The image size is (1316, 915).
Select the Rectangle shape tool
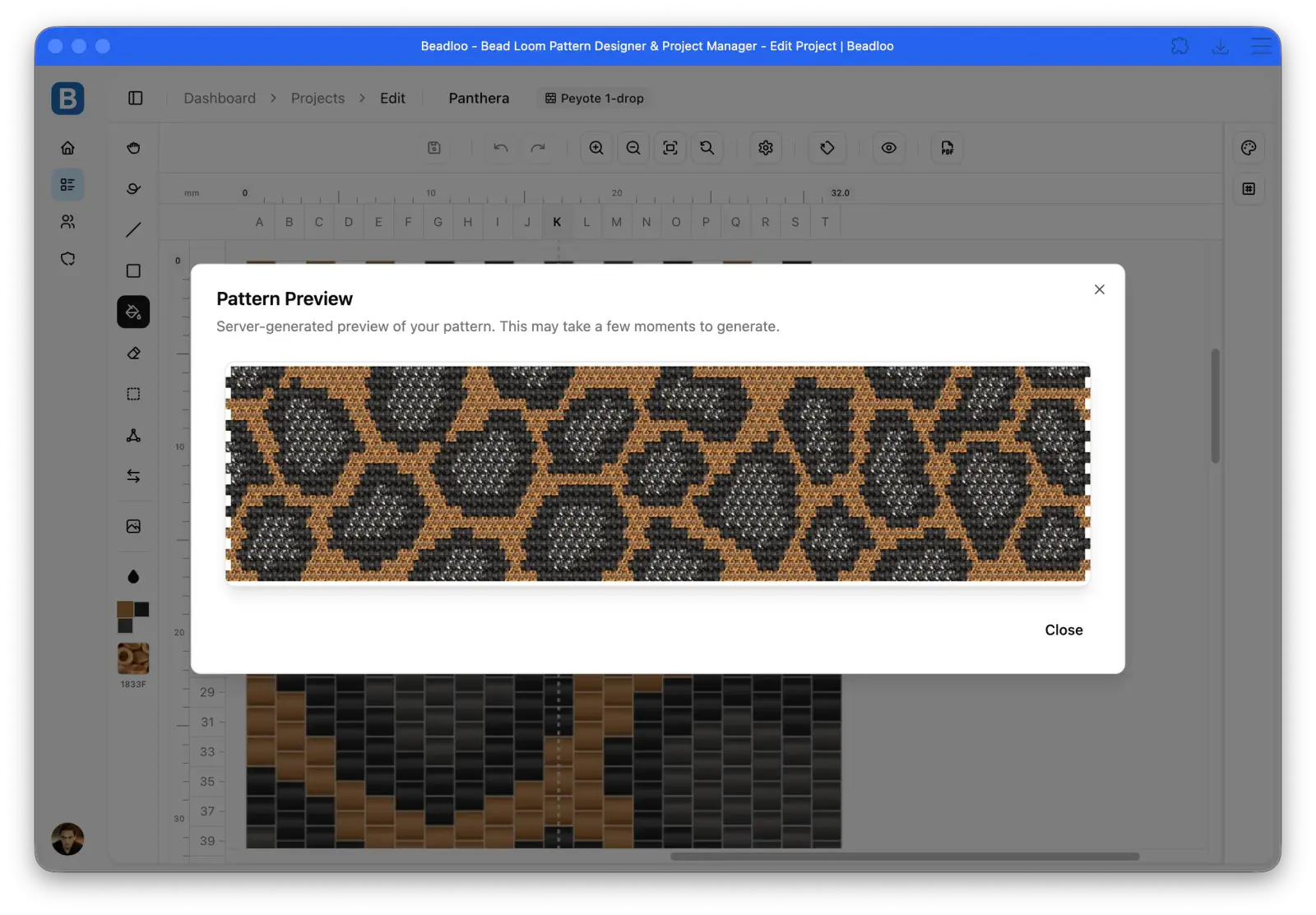tap(133, 271)
